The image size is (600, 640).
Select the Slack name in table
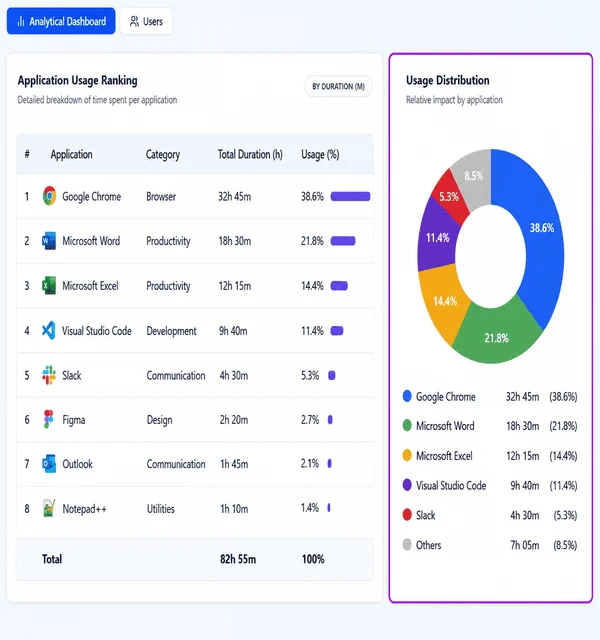72,375
